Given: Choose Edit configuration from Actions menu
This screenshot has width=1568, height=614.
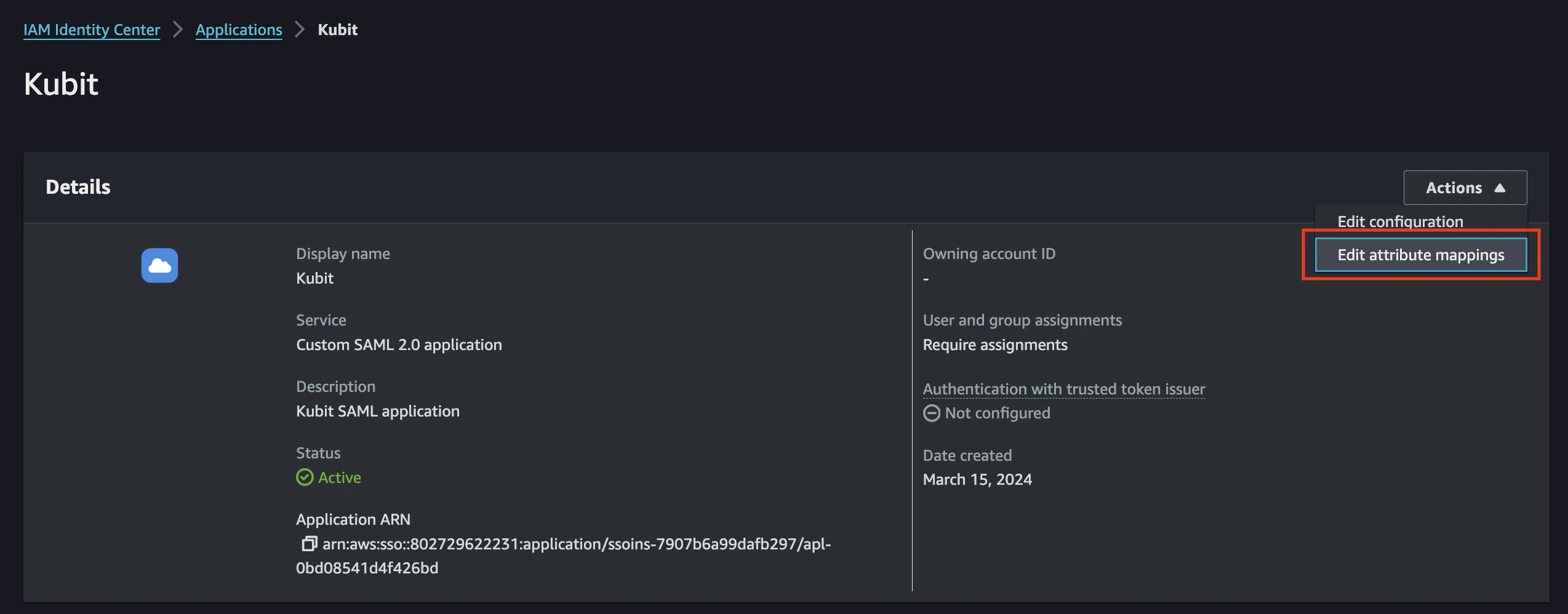Looking at the screenshot, I should click(x=1400, y=221).
